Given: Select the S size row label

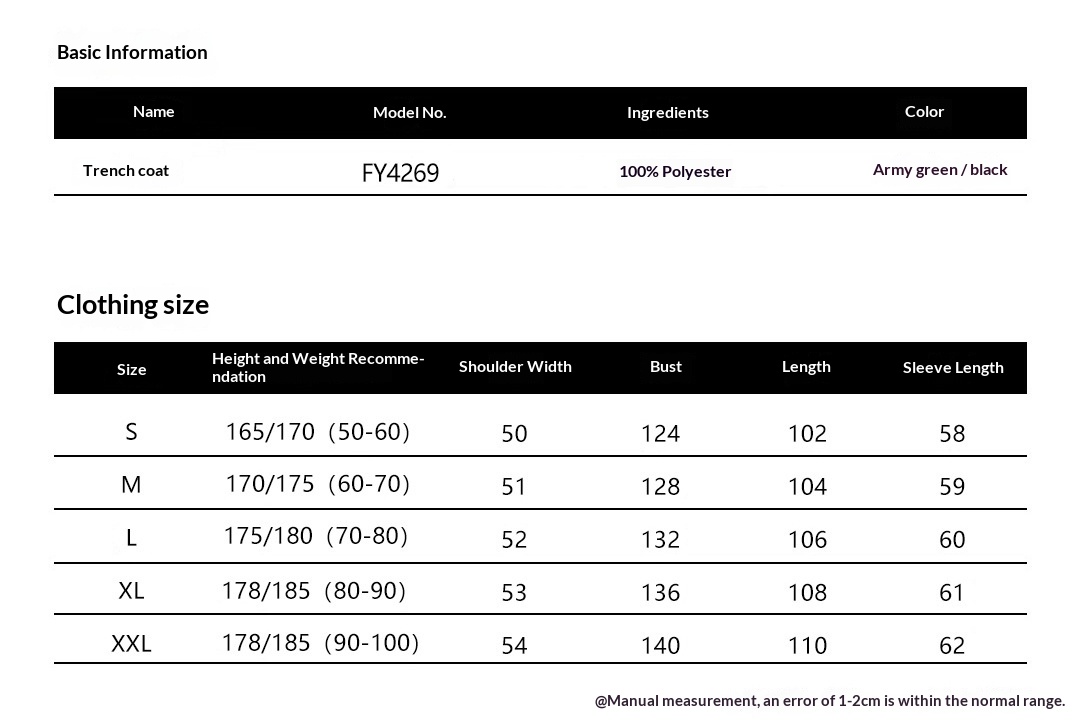Looking at the screenshot, I should [131, 432].
